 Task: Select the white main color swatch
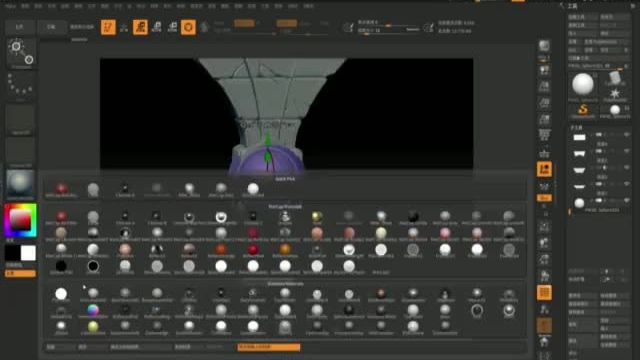click(x=28, y=253)
